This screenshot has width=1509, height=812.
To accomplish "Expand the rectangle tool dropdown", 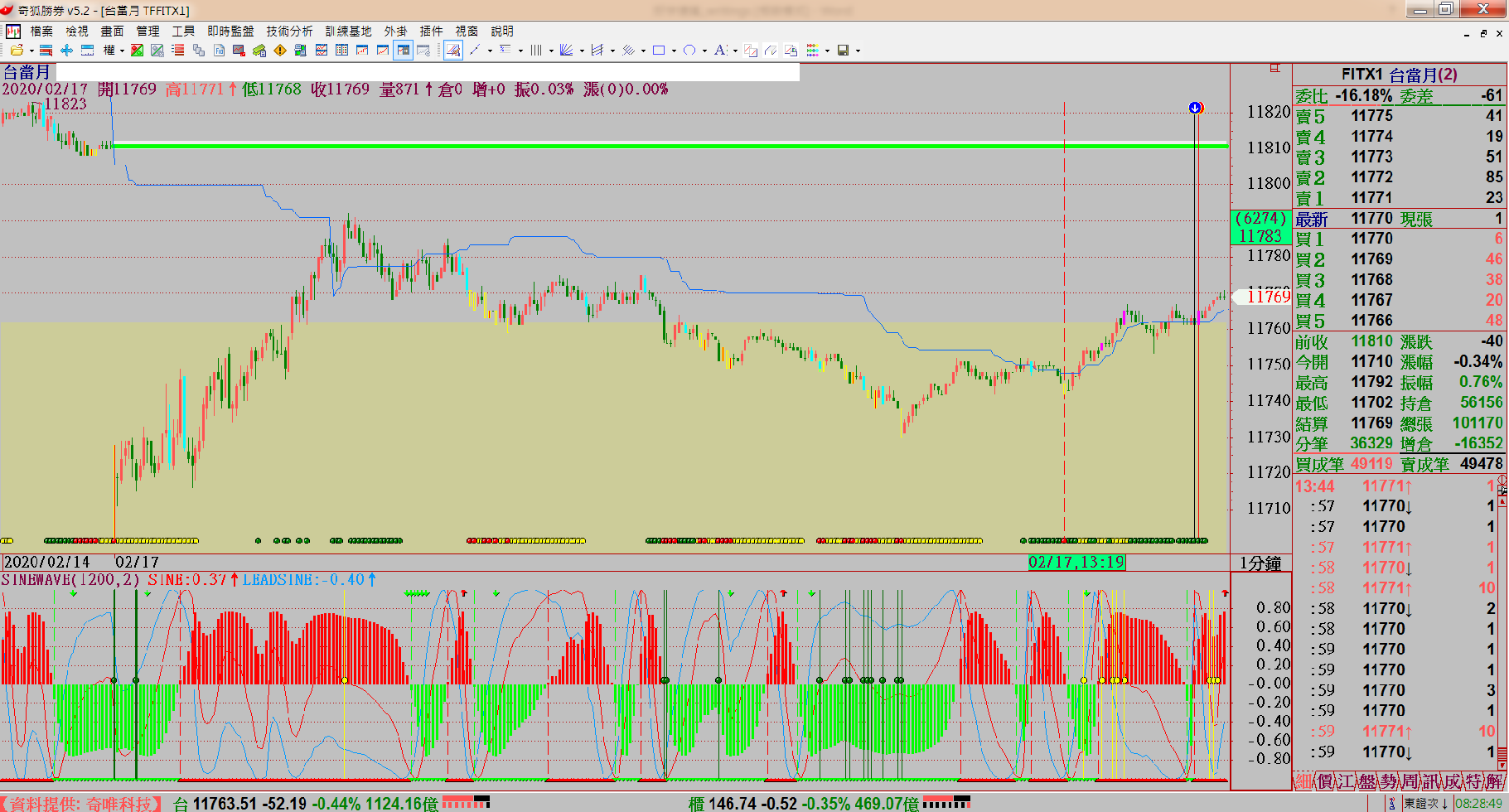I will pos(674,51).
